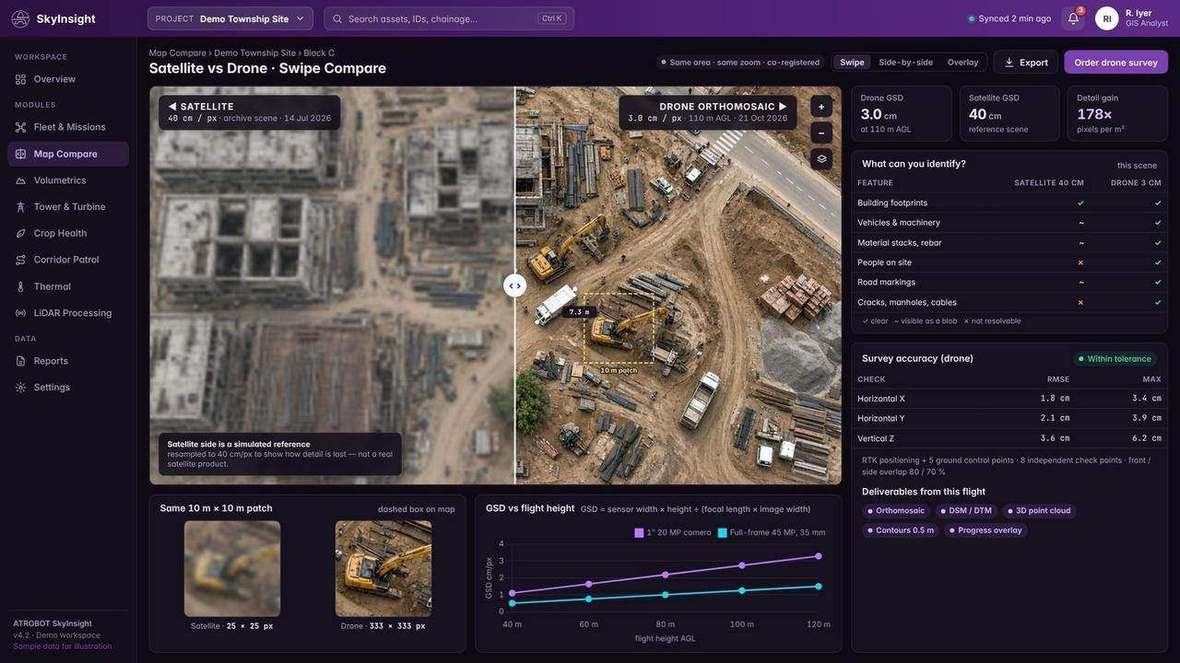The image size is (1180, 663).
Task: Click Order drone survey button
Action: click(x=1115, y=62)
